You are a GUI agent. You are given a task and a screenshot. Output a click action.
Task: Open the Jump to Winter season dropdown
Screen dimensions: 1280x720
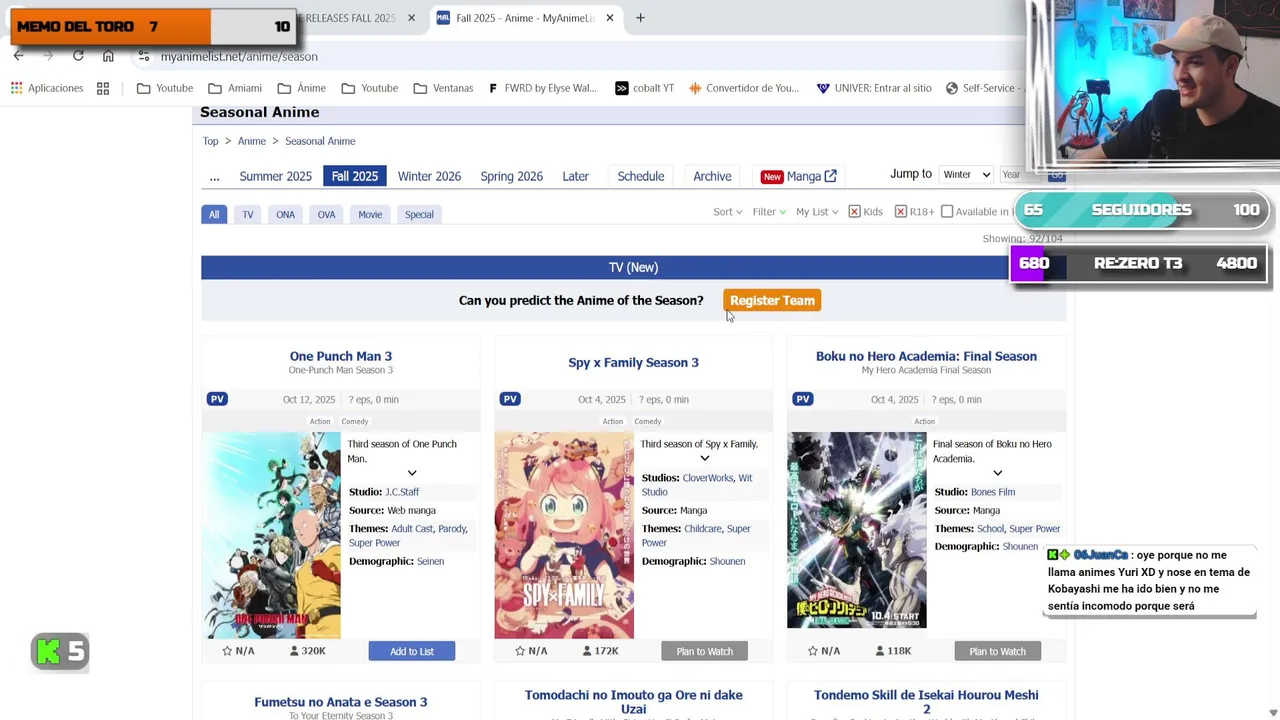pyautogui.click(x=965, y=174)
